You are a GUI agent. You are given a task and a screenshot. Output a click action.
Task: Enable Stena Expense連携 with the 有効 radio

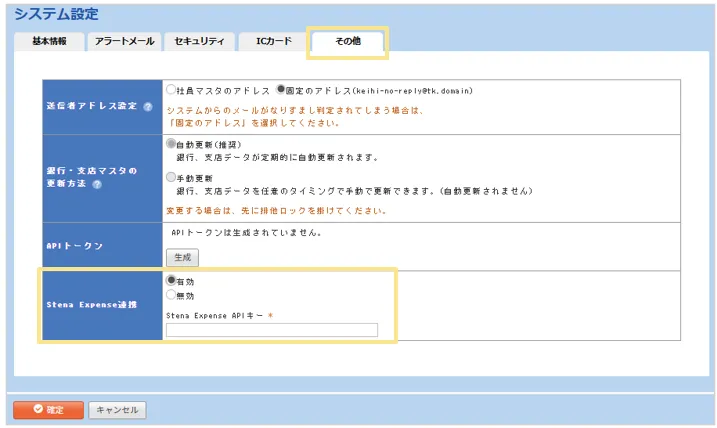coord(172,281)
